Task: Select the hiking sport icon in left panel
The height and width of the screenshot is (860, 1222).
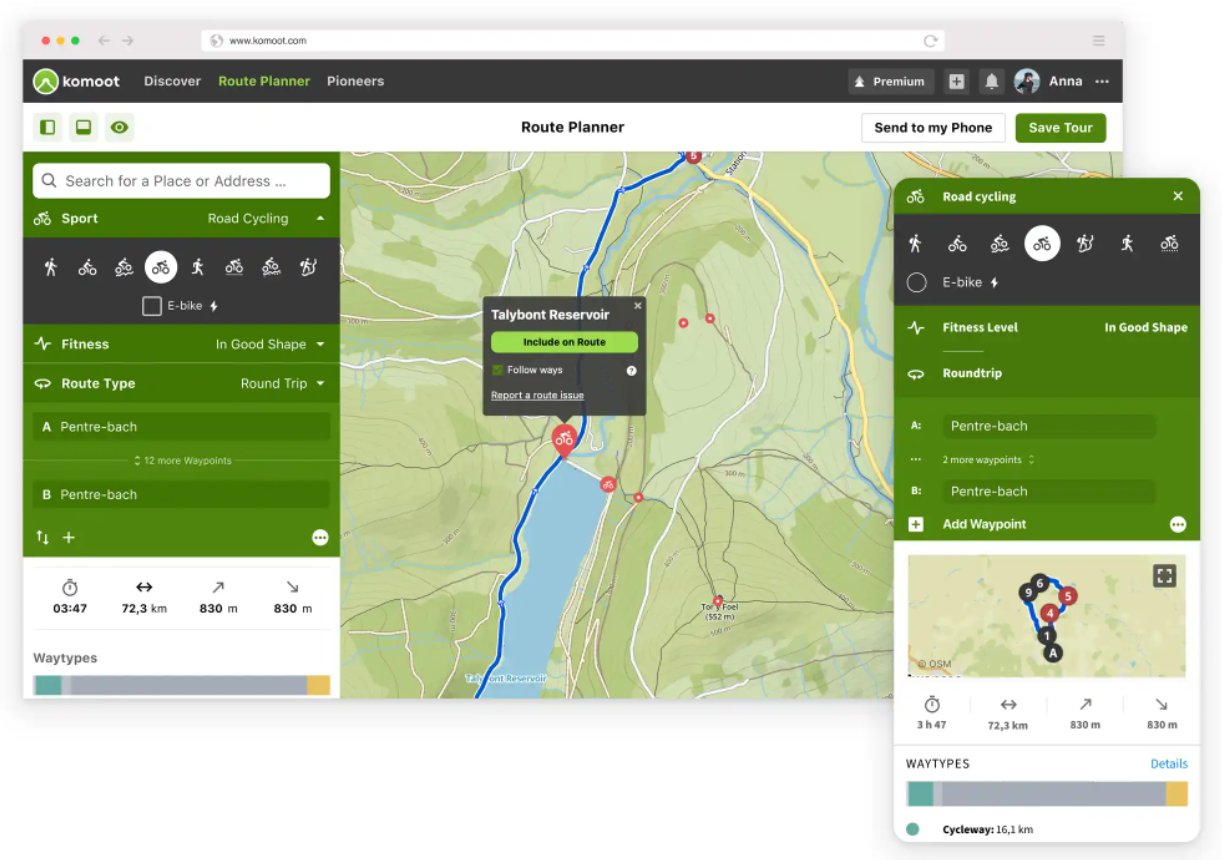Action: [x=51, y=267]
